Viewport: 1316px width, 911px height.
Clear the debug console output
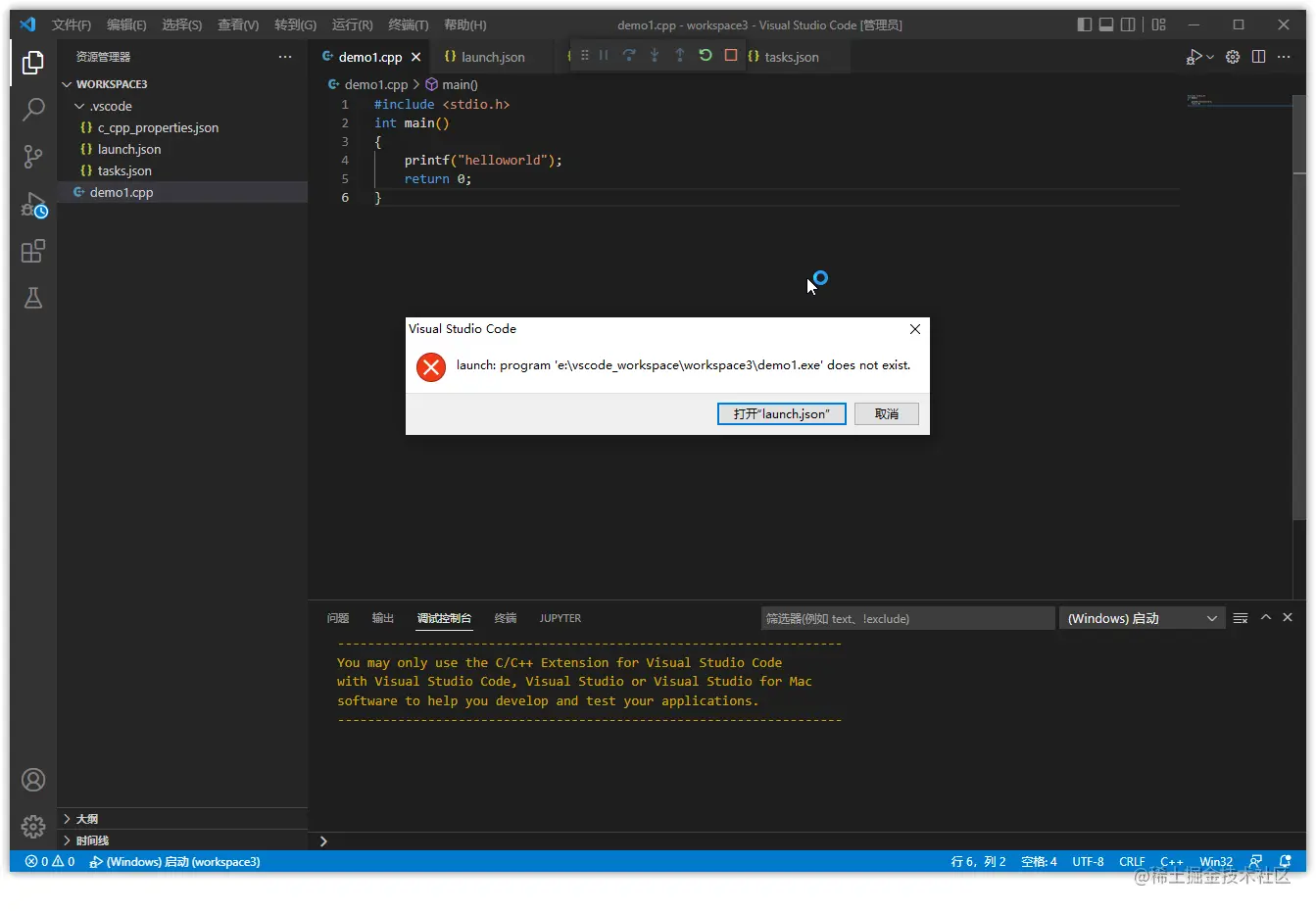point(1241,618)
